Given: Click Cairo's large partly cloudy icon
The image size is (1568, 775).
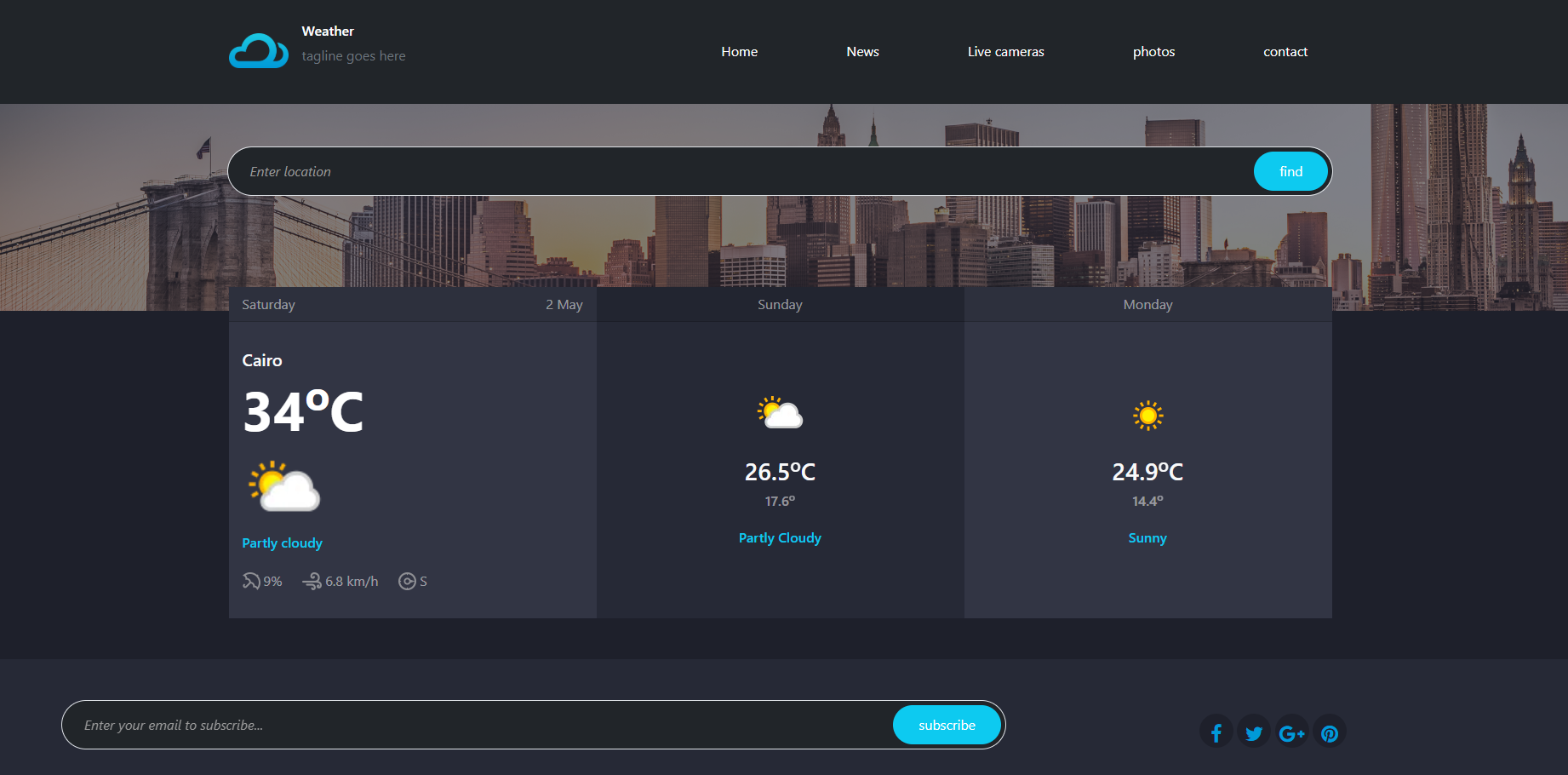Looking at the screenshot, I should (x=284, y=486).
